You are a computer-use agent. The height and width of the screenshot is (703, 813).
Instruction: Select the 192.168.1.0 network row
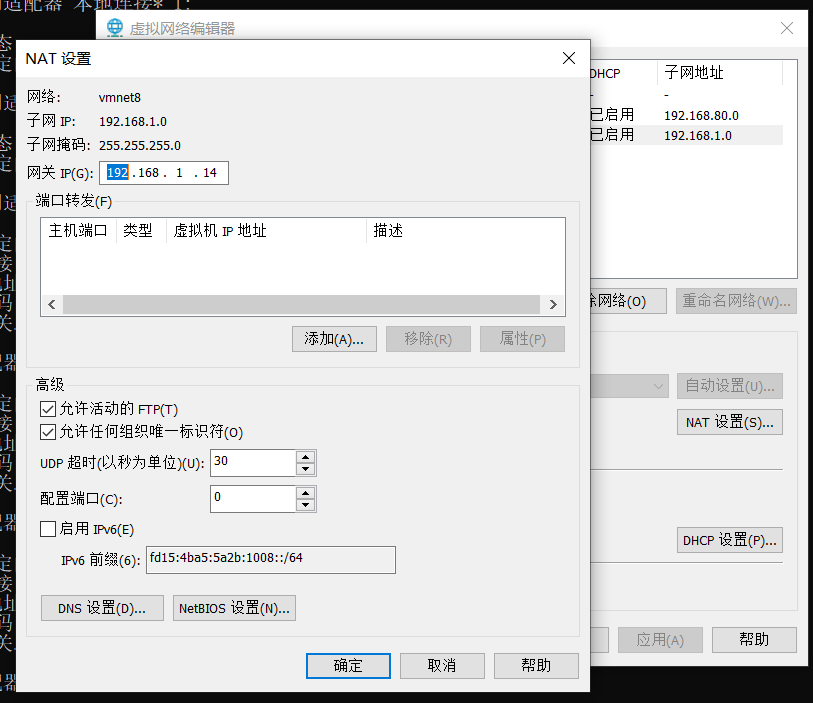(x=686, y=135)
